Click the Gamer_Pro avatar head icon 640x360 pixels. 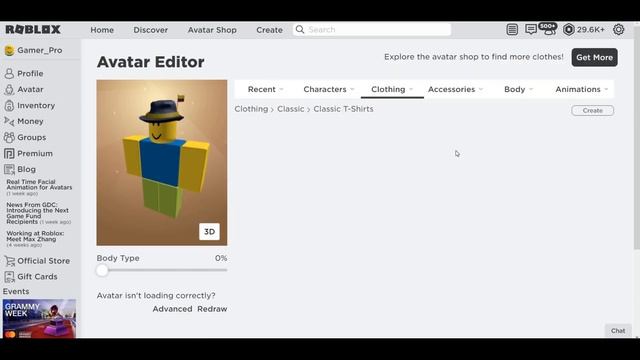click(x=9, y=50)
